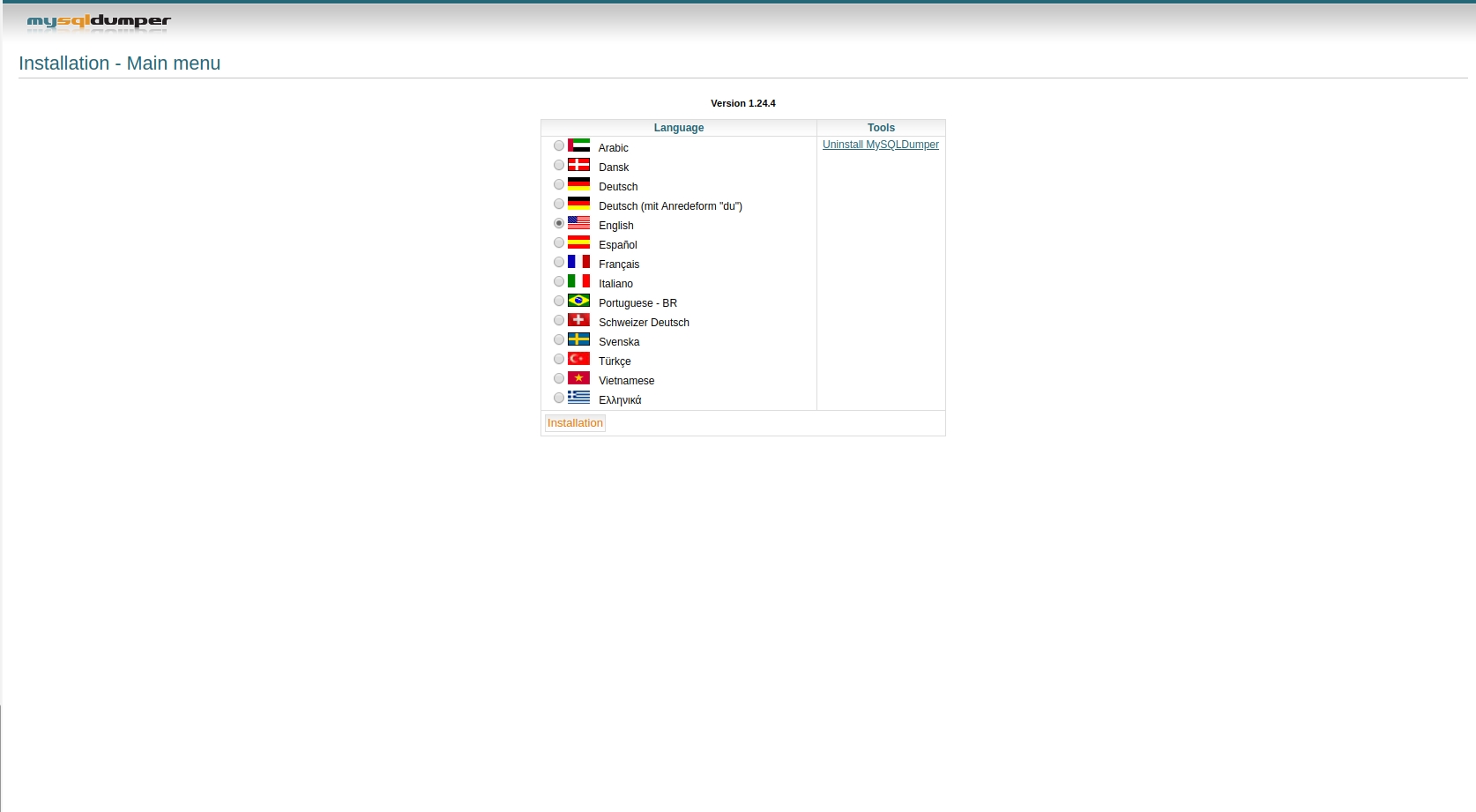Open the Uninstall MySQLDumper link
This screenshot has height=812, width=1476.
pyautogui.click(x=881, y=145)
